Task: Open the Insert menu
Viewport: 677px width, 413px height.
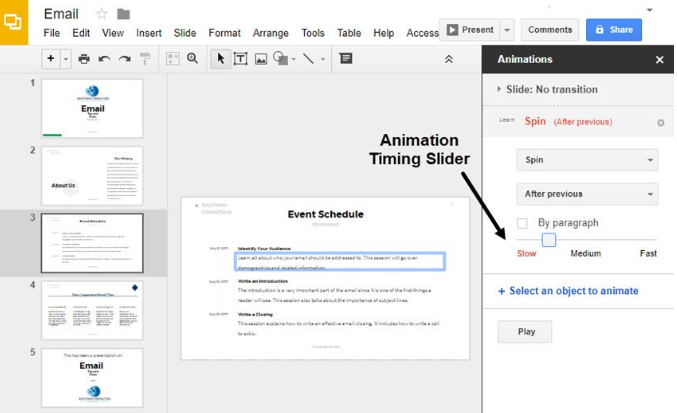Action: pyautogui.click(x=149, y=33)
